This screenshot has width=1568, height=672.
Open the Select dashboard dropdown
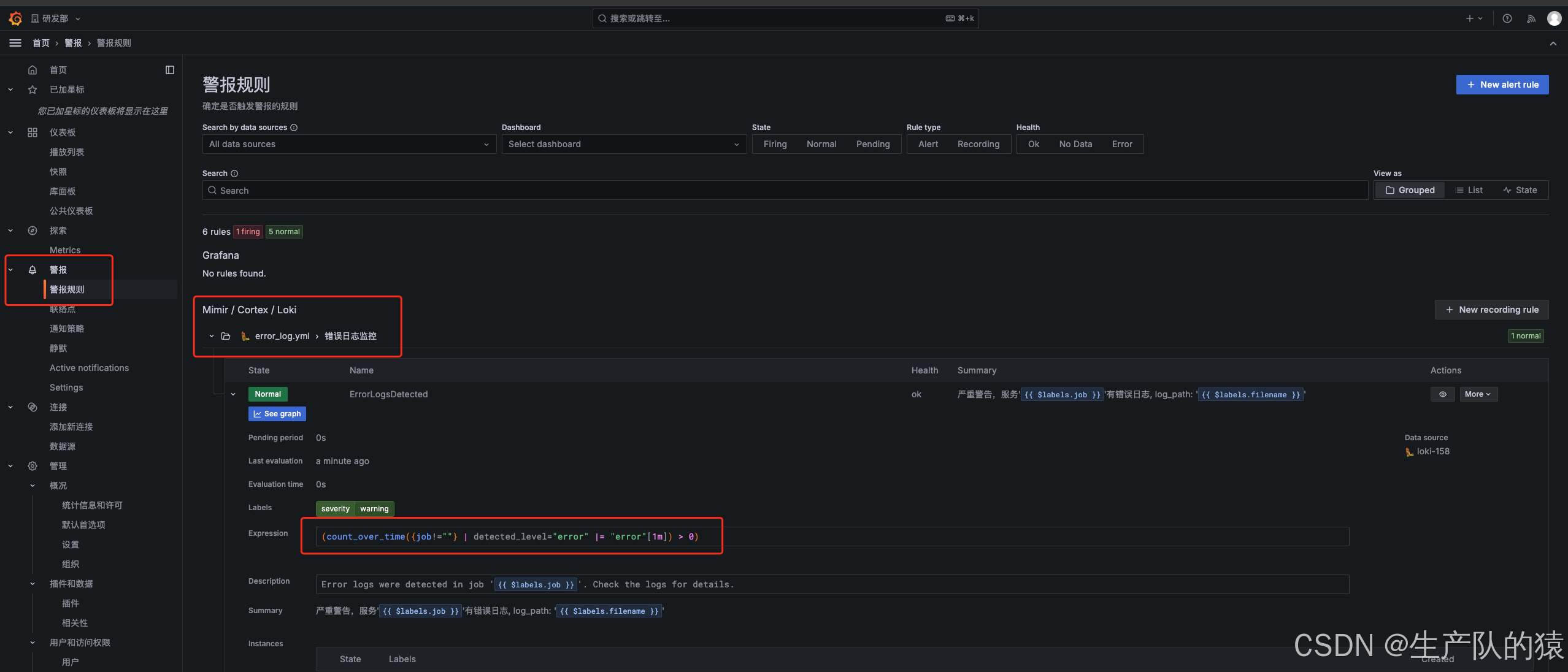[x=624, y=144]
